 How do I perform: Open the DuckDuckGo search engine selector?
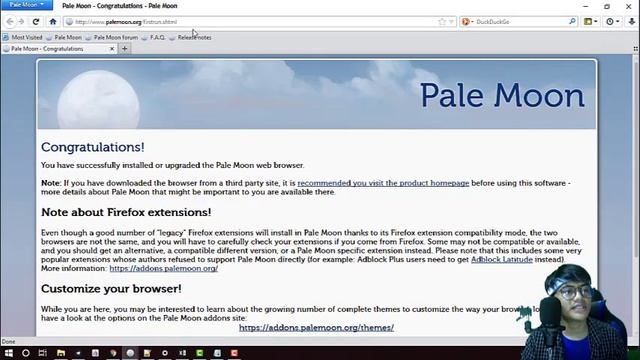(x=467, y=22)
